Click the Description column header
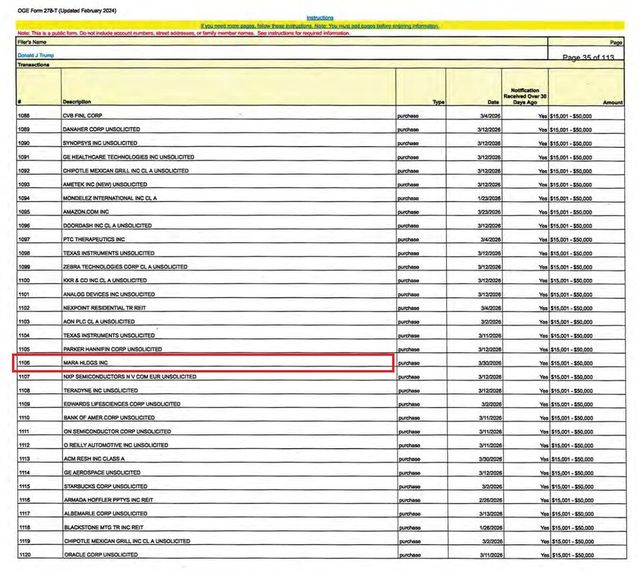Viewport: 640px width, 571px height. 77,102
